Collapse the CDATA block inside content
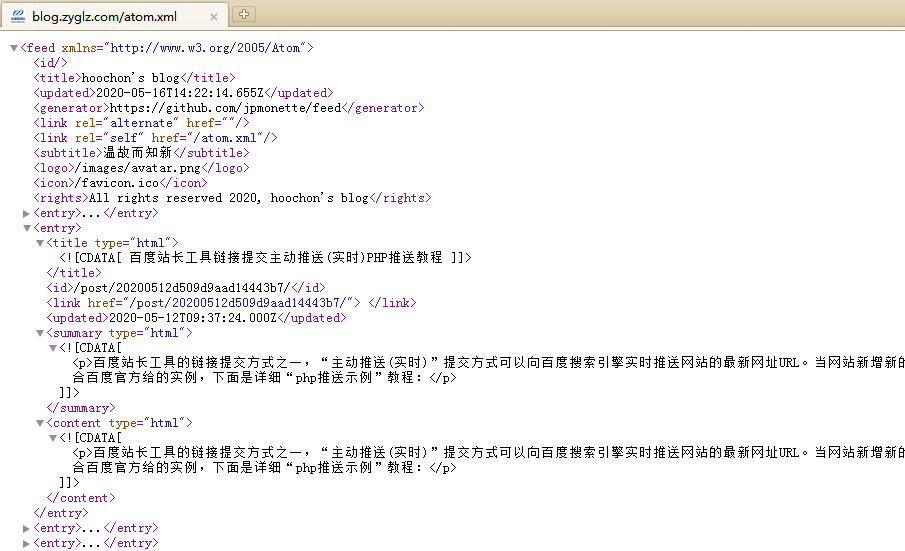The image size is (905, 551). pyautogui.click(x=53, y=438)
